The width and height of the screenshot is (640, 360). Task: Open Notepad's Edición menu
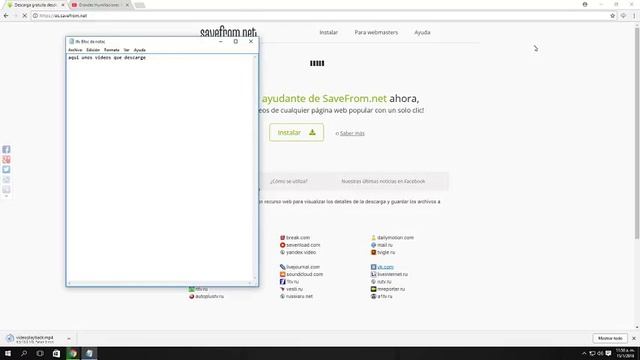point(93,50)
